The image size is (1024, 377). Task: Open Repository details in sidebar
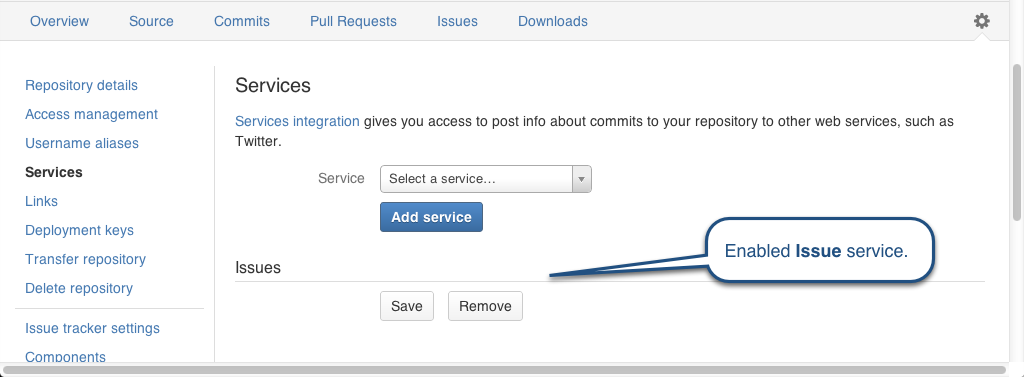81,86
